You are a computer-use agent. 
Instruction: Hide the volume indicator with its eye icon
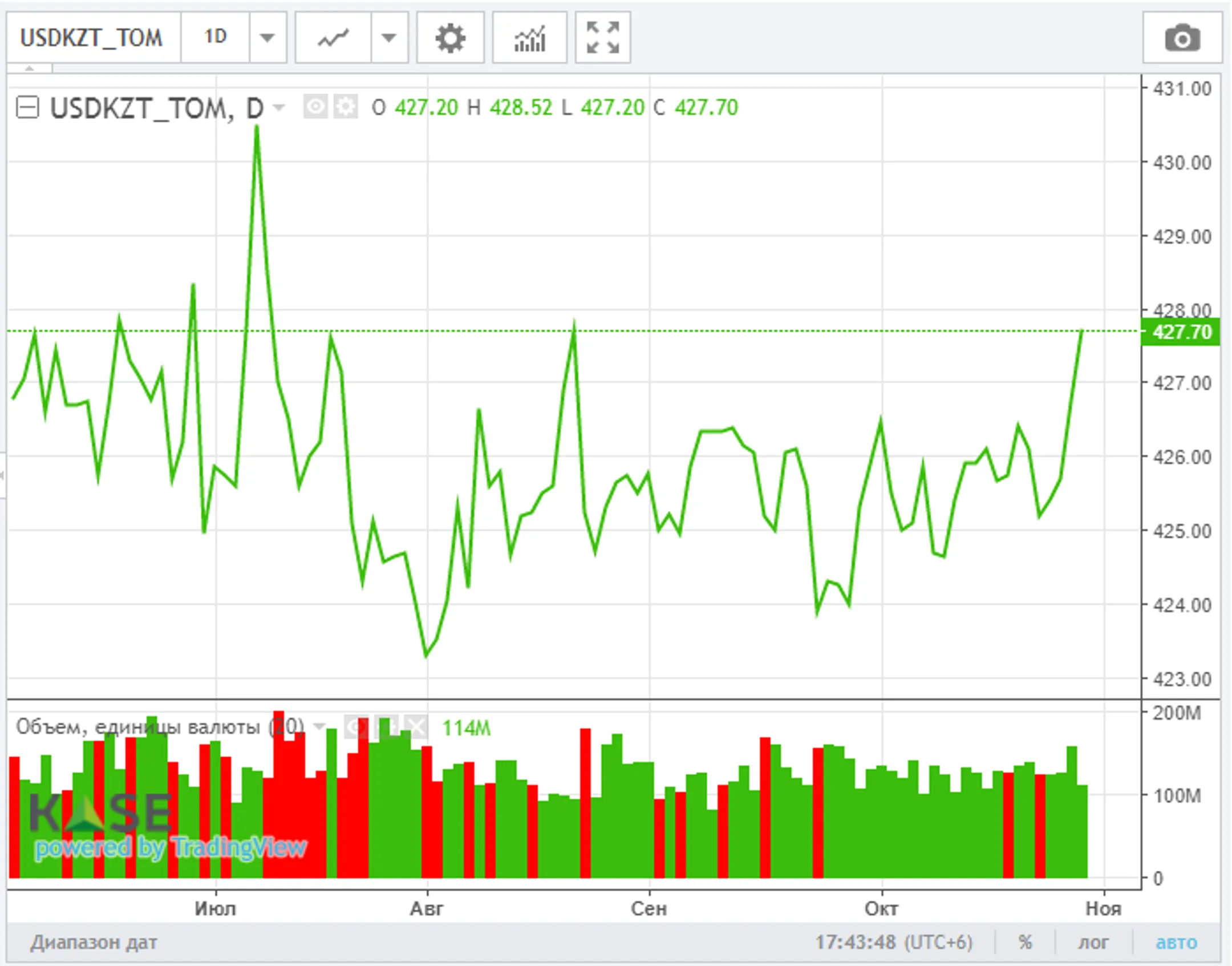(356, 727)
